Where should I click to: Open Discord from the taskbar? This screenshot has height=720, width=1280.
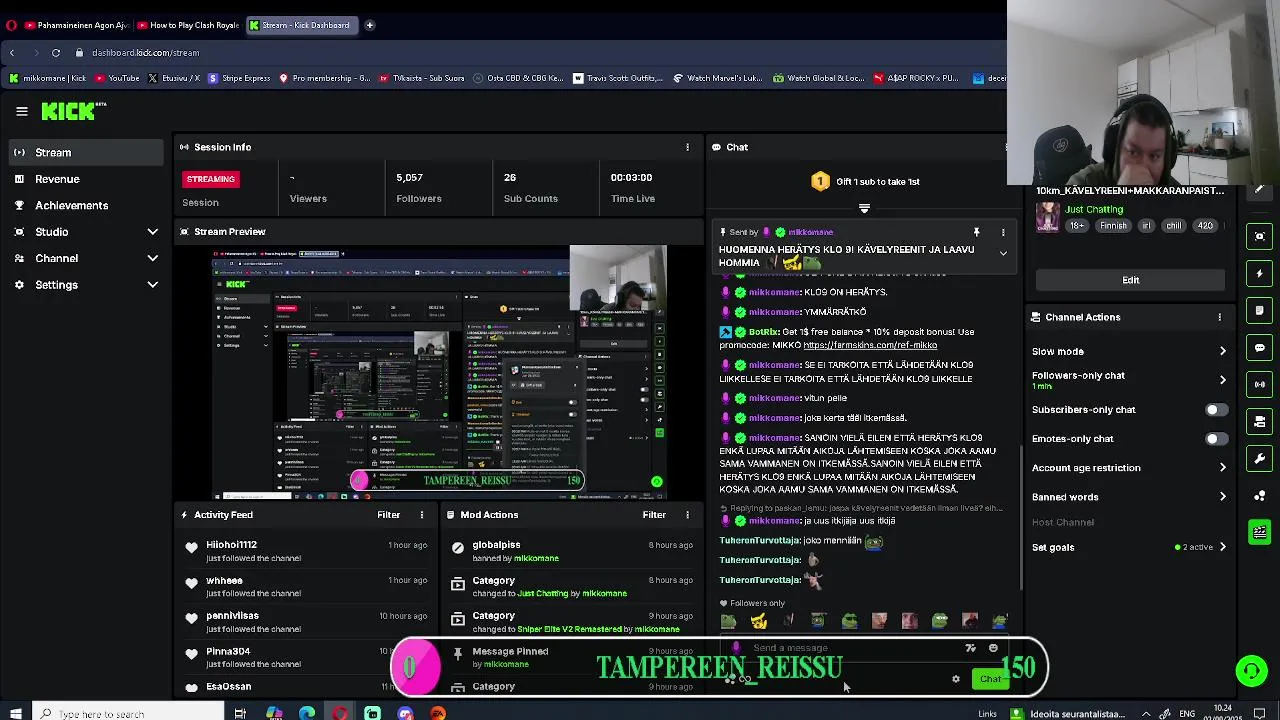[405, 713]
